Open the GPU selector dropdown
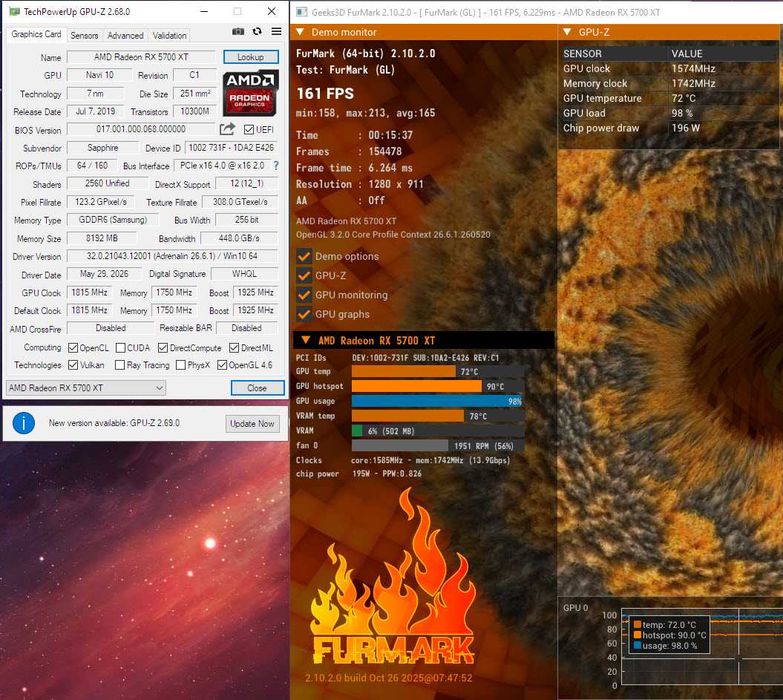Image resolution: width=783 pixels, height=700 pixels. [85, 388]
